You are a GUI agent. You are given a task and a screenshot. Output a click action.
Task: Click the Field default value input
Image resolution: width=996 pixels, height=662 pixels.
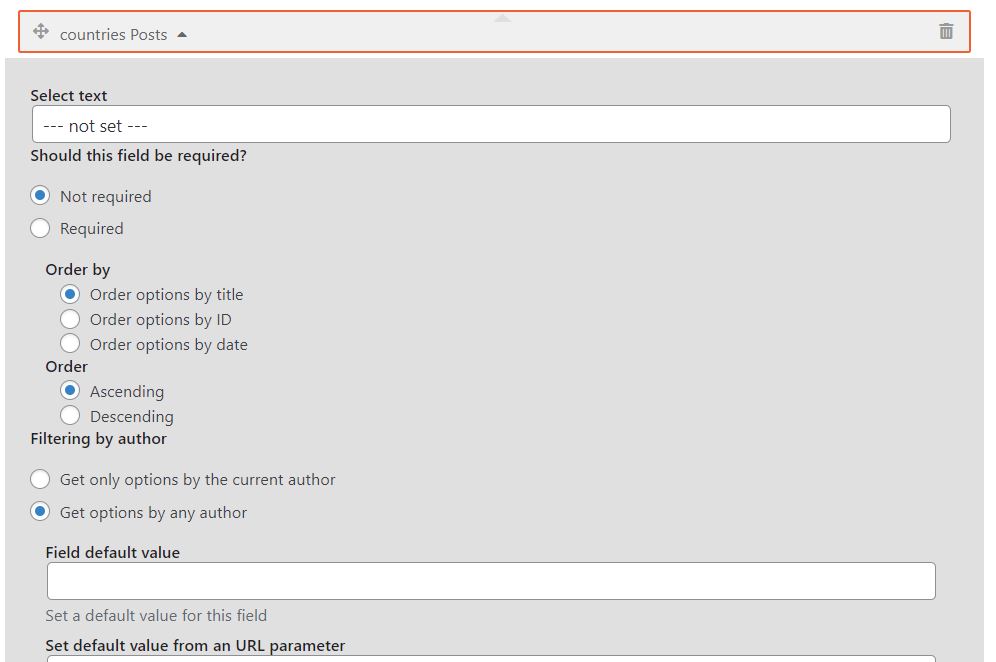pyautogui.click(x=491, y=581)
